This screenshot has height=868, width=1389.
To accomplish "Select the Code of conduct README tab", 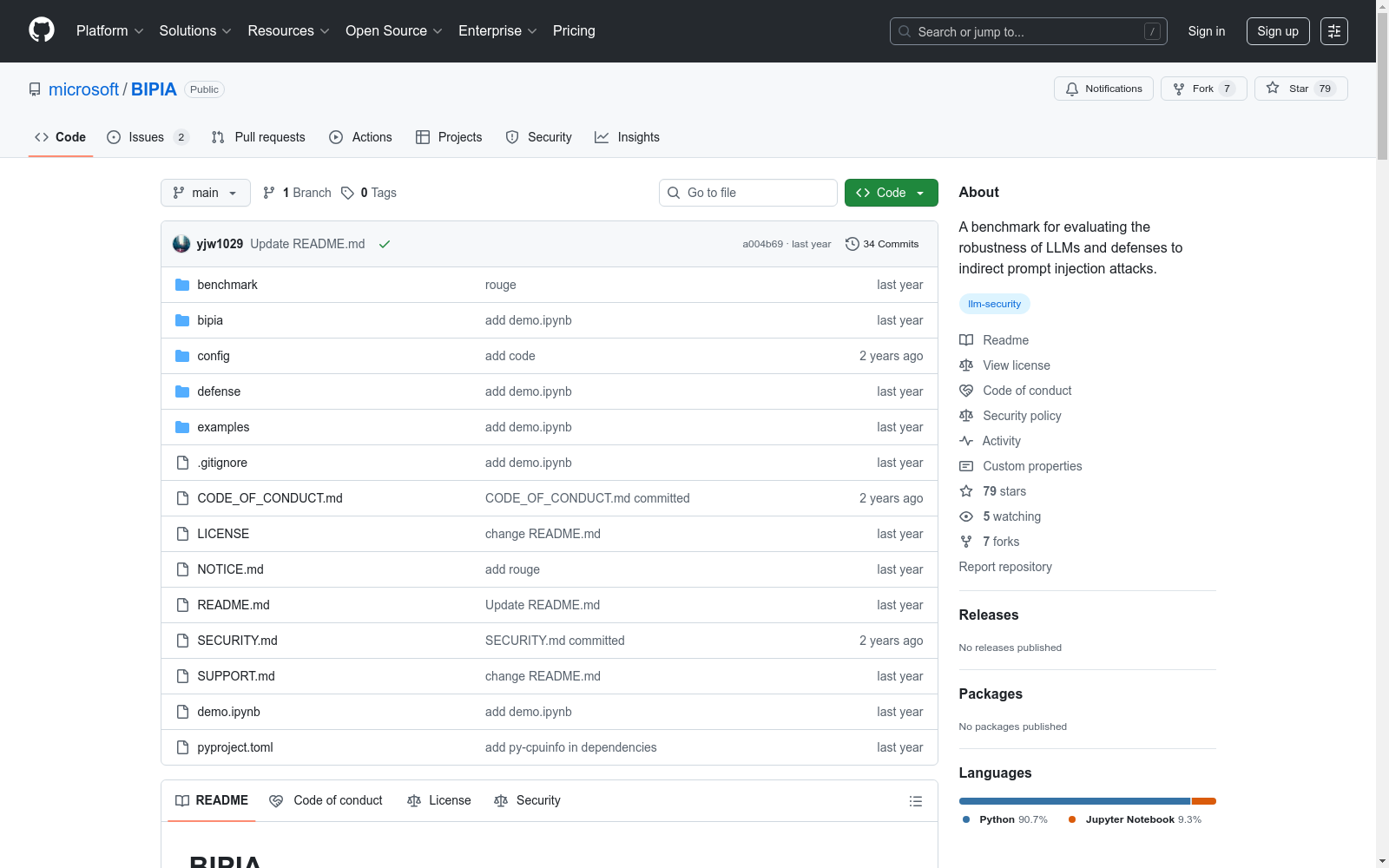I will coord(326,800).
